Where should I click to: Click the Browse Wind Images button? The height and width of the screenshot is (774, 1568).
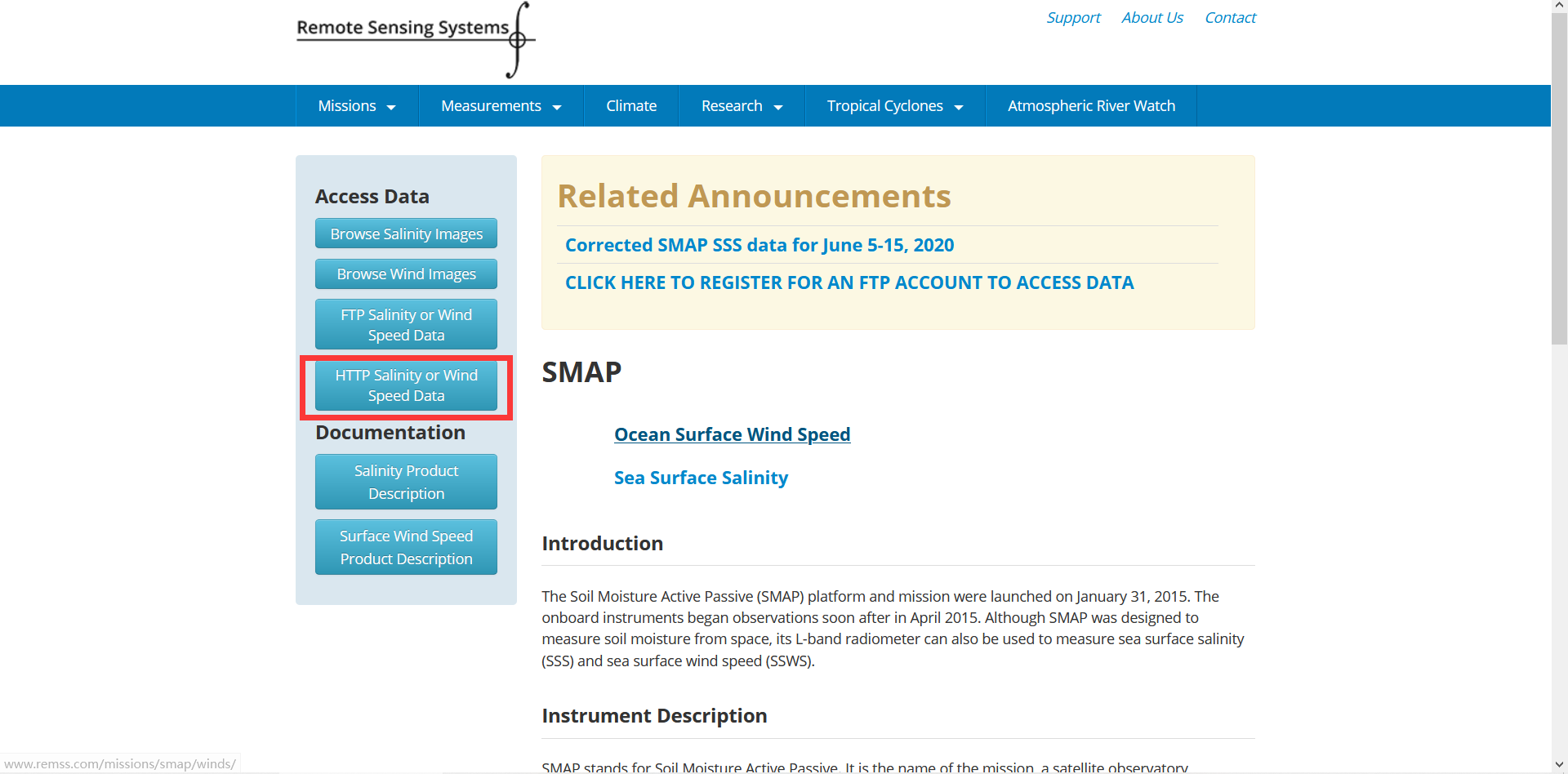[405, 274]
